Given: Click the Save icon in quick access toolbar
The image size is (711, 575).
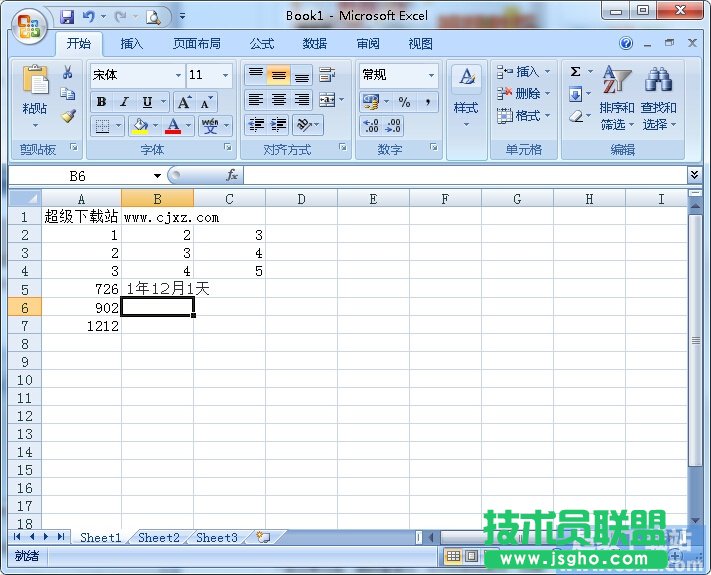Looking at the screenshot, I should [x=67, y=16].
